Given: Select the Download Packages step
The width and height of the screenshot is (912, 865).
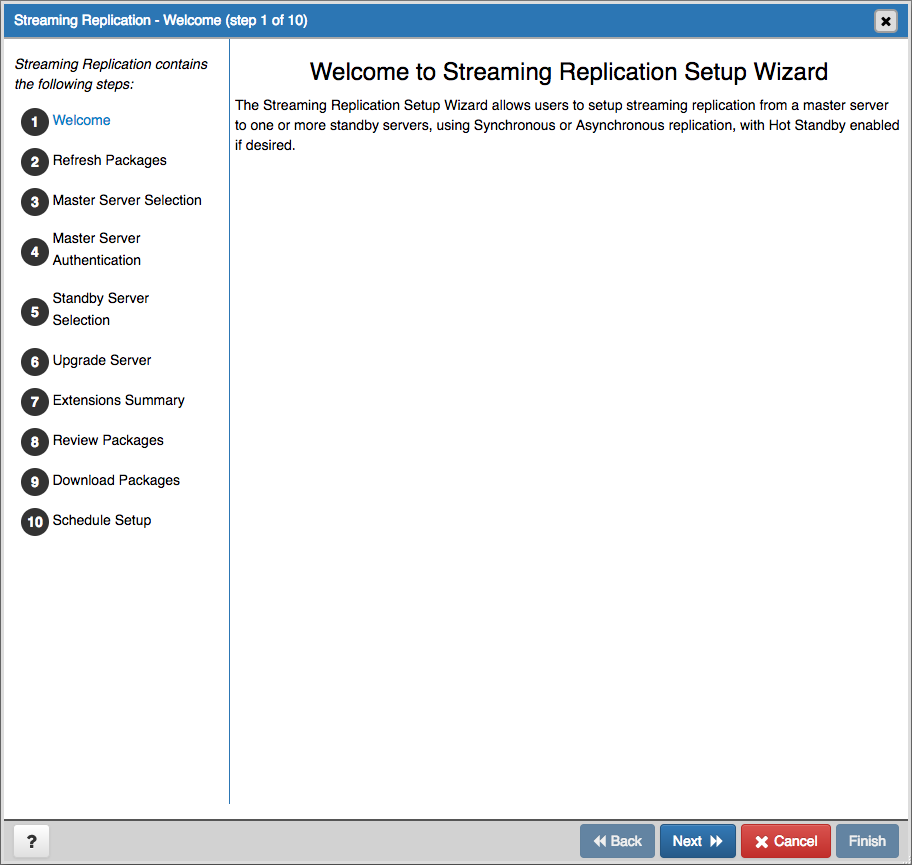Looking at the screenshot, I should (116, 480).
